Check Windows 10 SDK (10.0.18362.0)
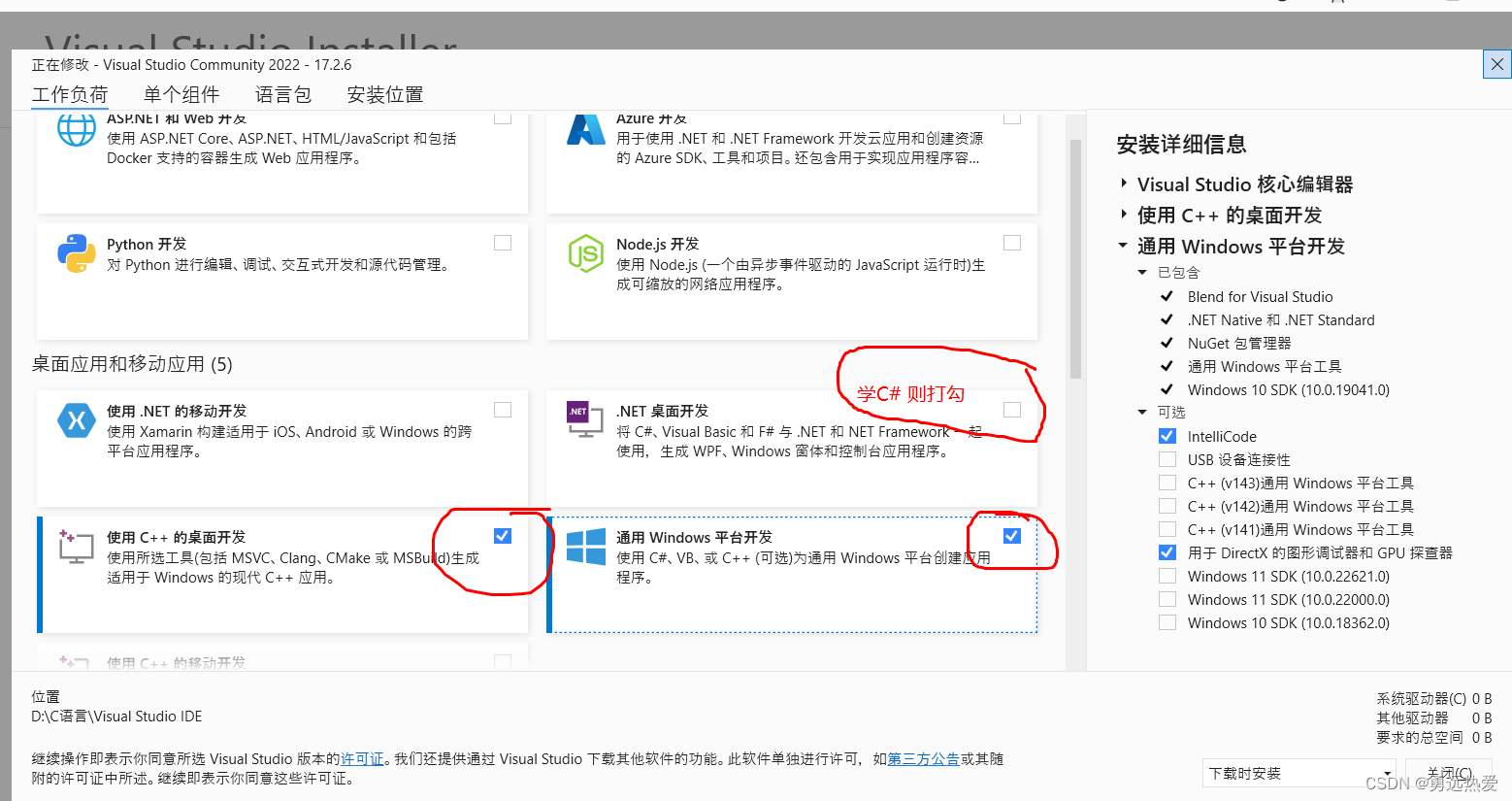 (x=1167, y=622)
